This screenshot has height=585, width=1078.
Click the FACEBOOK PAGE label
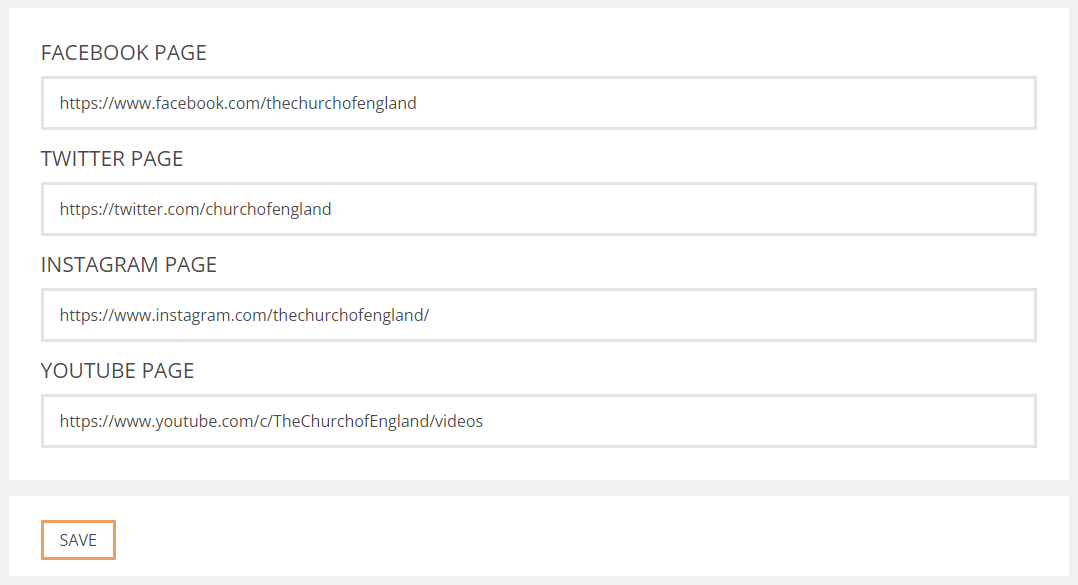[124, 53]
